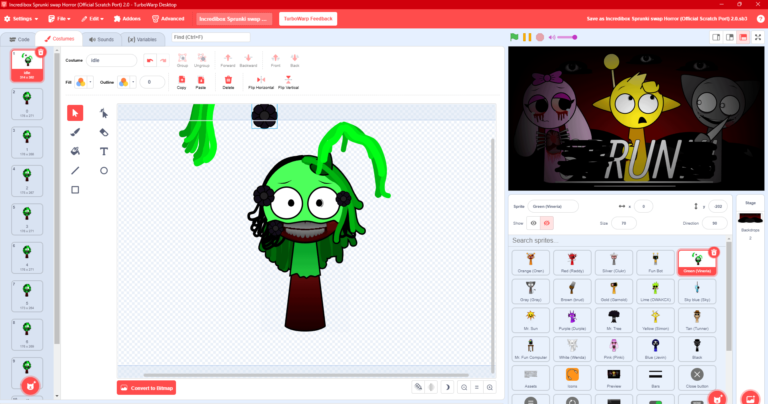
Task: Select the Fill bucket tool
Action: point(75,151)
